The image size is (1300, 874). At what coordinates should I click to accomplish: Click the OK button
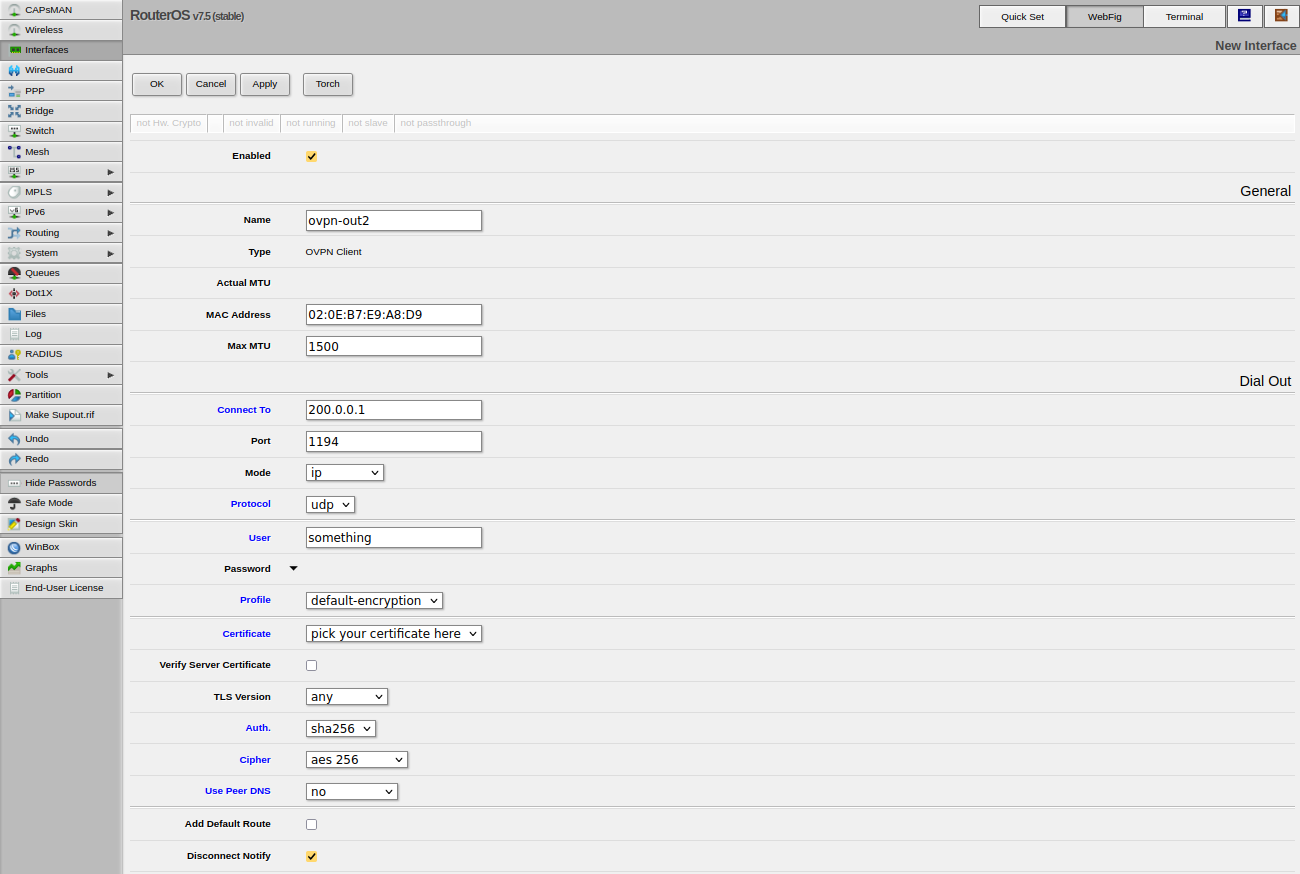tap(157, 84)
